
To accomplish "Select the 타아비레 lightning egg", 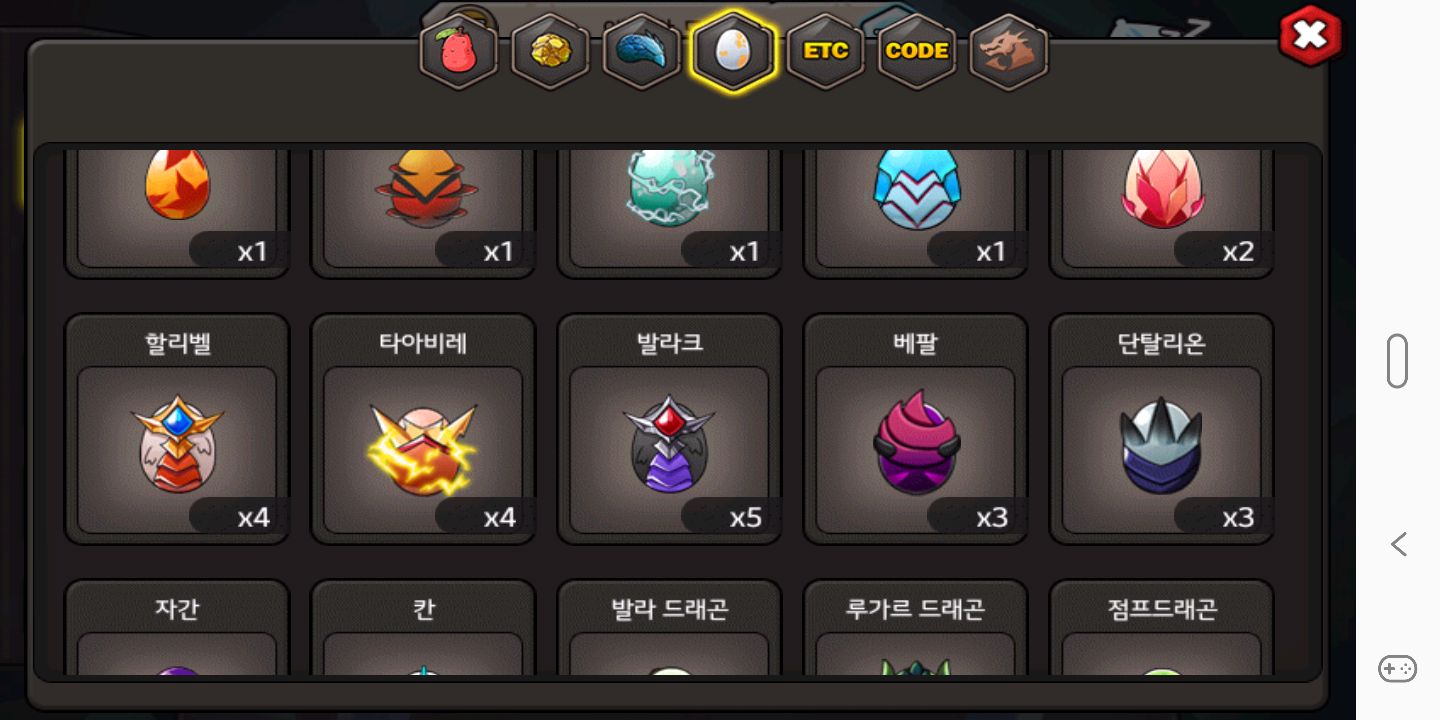I will pyautogui.click(x=423, y=430).
